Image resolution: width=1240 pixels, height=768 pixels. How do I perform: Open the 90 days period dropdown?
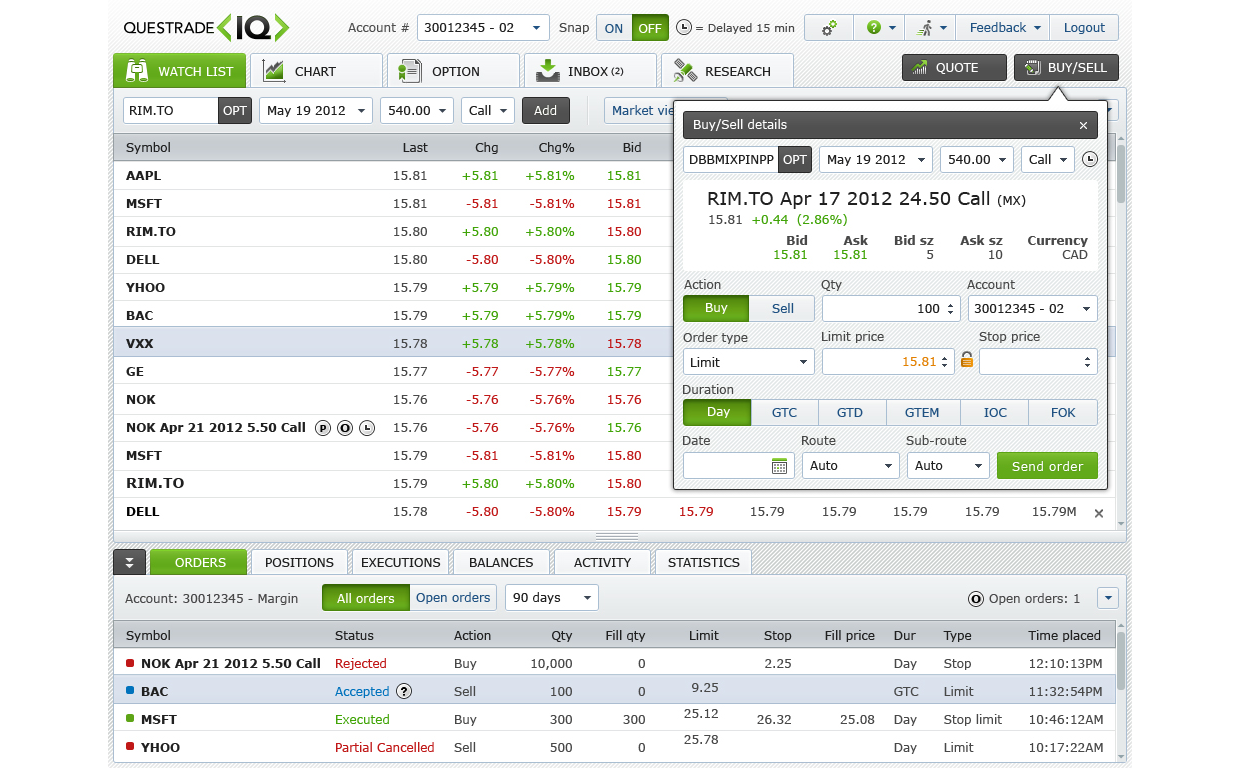551,598
